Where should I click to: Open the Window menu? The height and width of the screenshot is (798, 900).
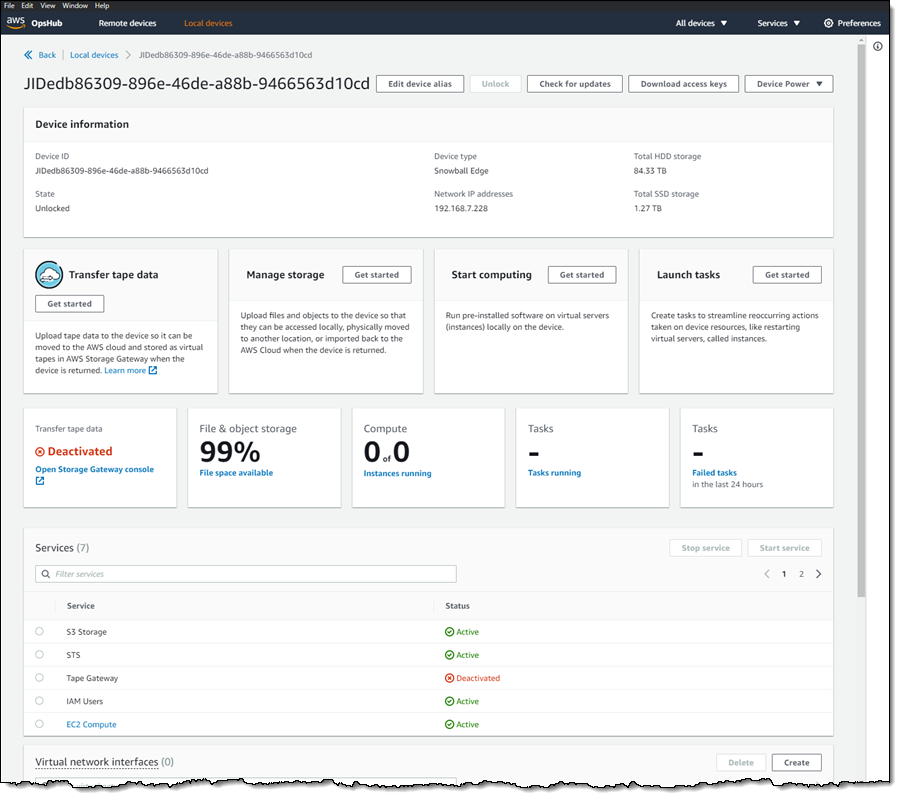click(75, 6)
